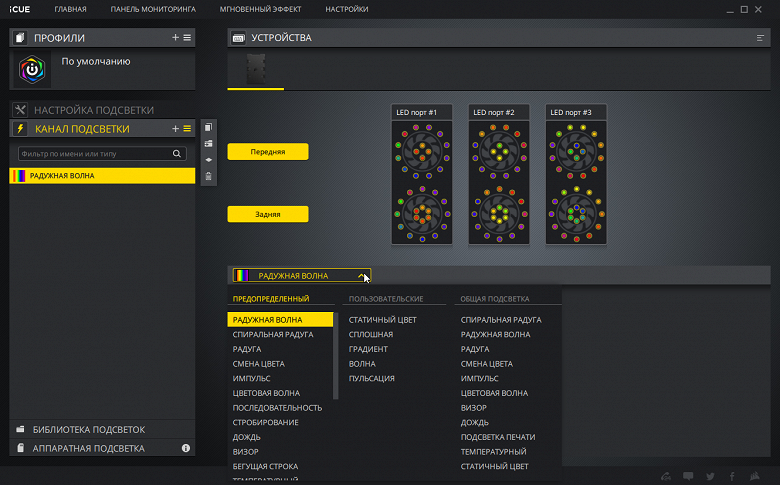Open the Twitter icon in the bottom bar
This screenshot has width=780, height=485.
[x=710, y=476]
